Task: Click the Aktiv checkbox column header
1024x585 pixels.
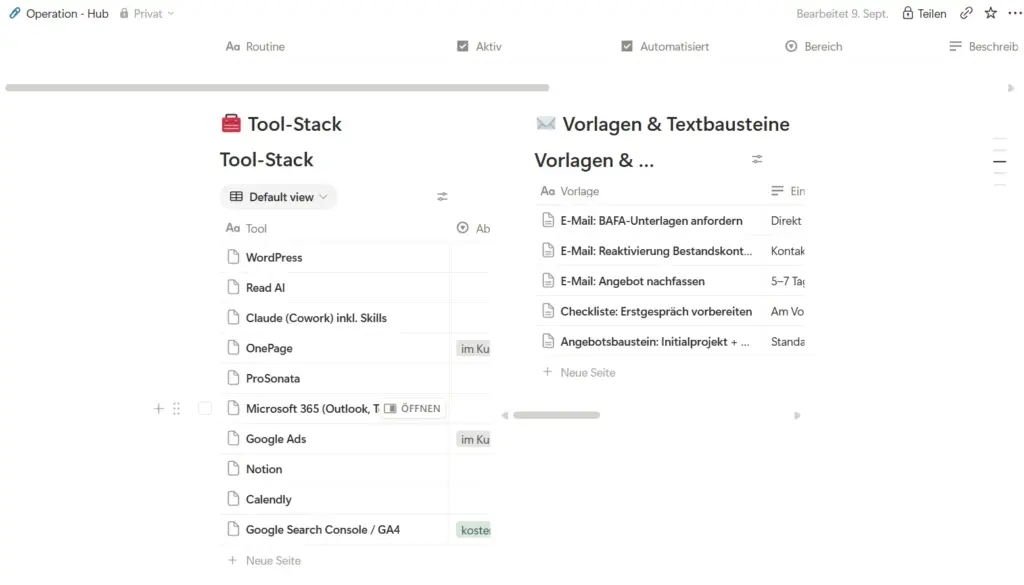Action: tap(479, 46)
